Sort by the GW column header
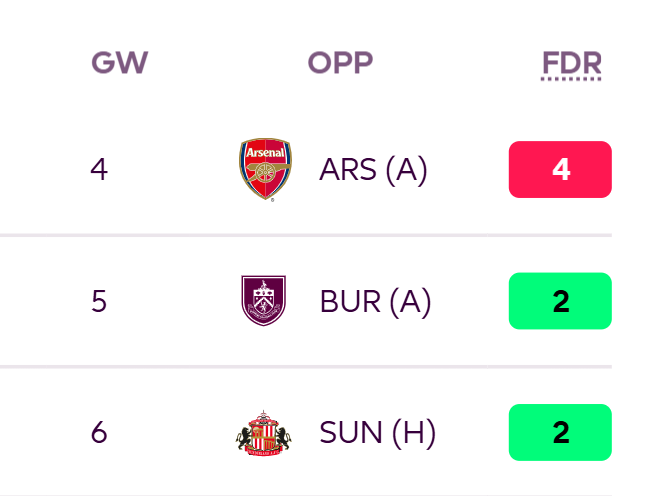Viewport: 651px width, 496px height. tap(119, 63)
